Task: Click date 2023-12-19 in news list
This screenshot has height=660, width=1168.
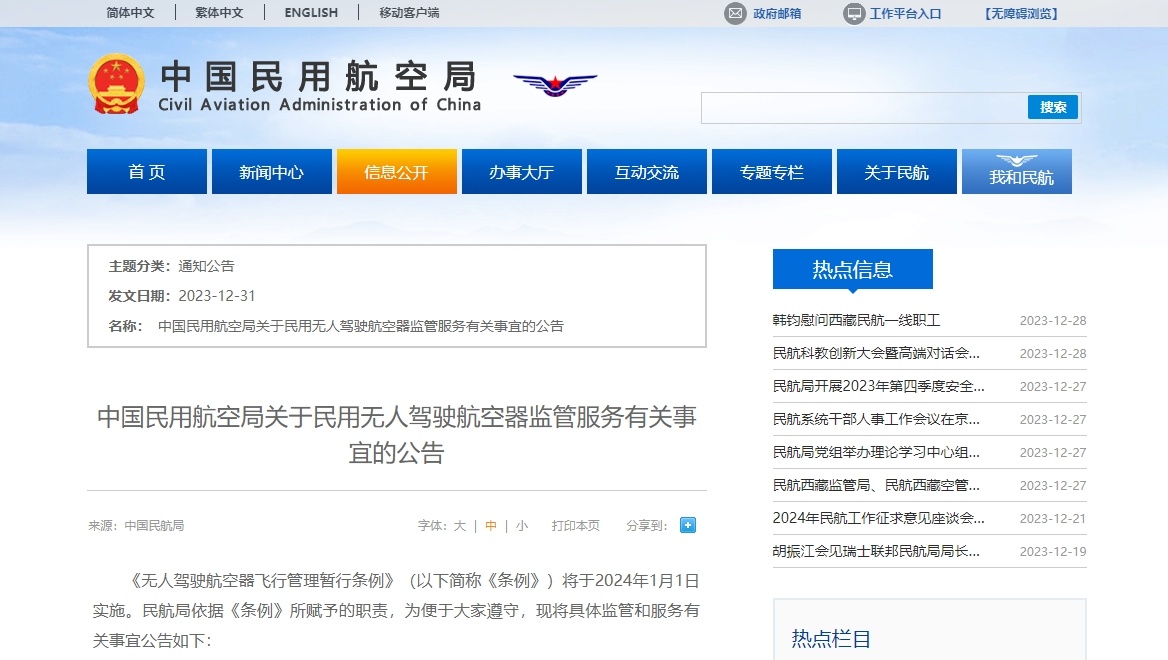Action: click(1053, 551)
